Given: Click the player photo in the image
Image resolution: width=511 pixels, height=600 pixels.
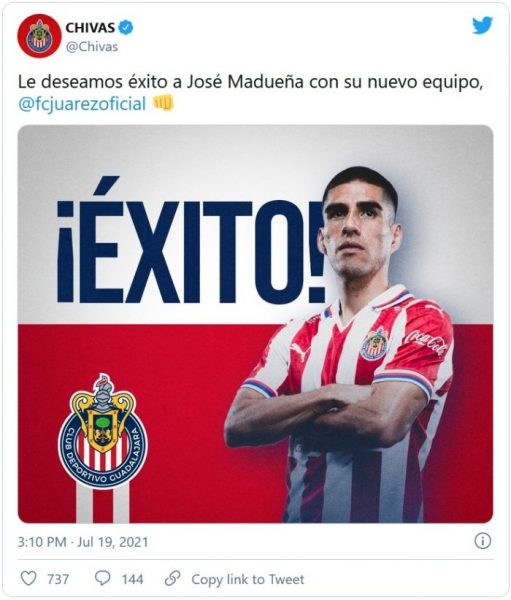Looking at the screenshot, I should pyautogui.click(x=346, y=344).
